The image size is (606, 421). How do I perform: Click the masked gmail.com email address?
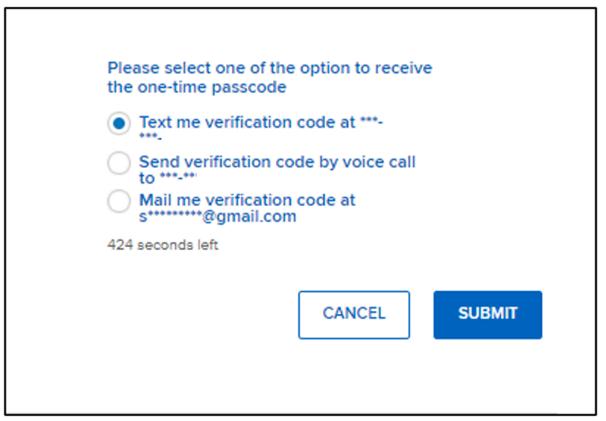pos(217,217)
